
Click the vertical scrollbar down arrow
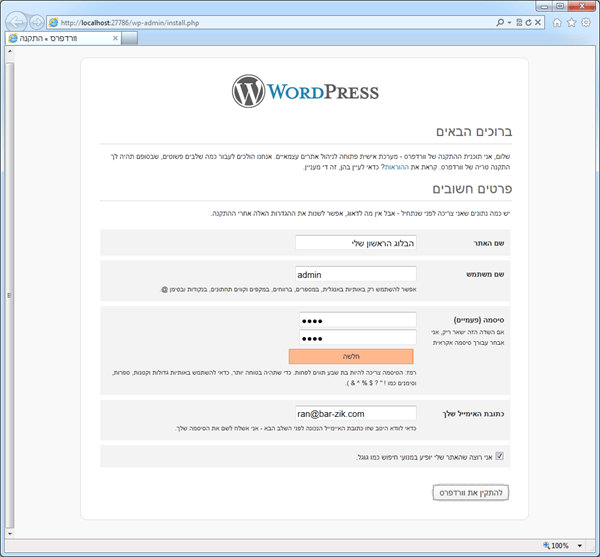pyautogui.click(x=10, y=533)
